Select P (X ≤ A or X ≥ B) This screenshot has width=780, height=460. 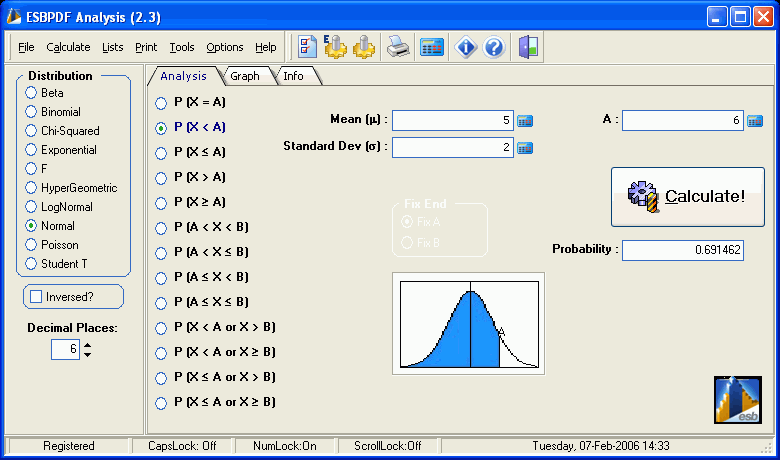(x=215, y=402)
